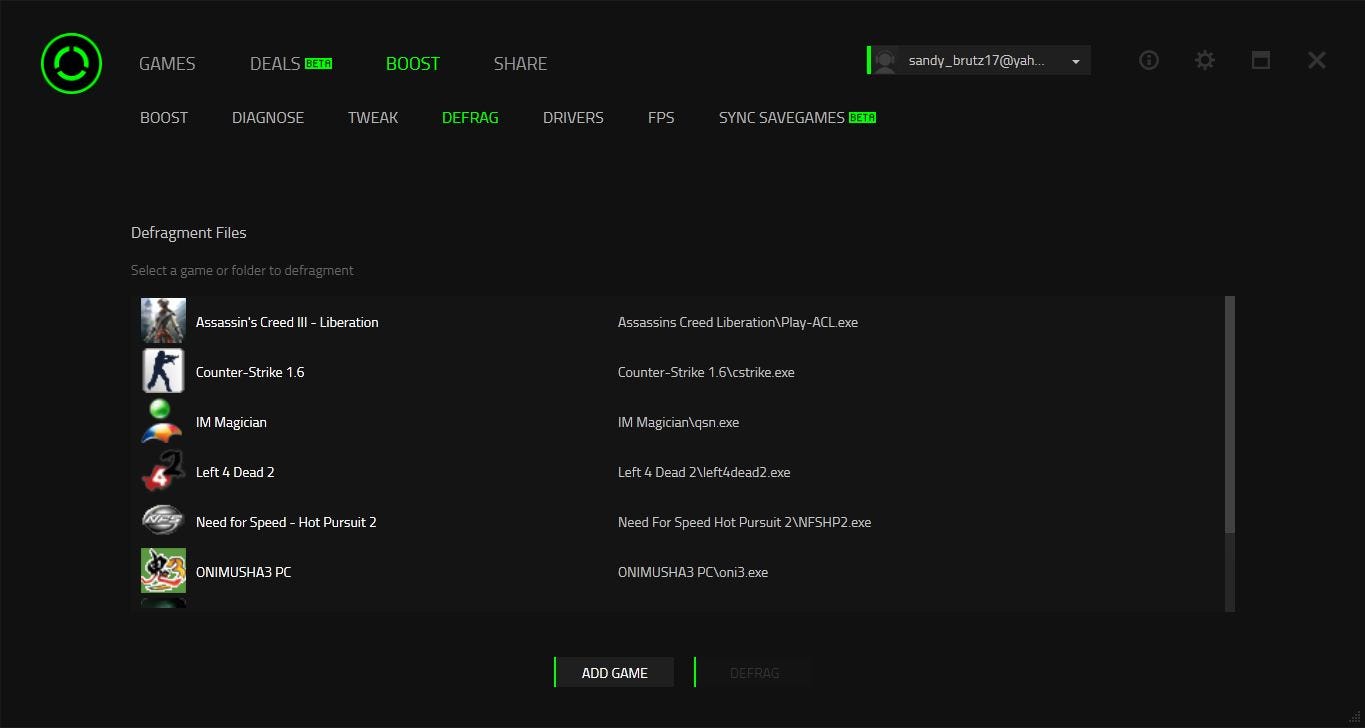The height and width of the screenshot is (728, 1365).
Task: Go to the FPS sub-tab
Action: pyautogui.click(x=661, y=117)
